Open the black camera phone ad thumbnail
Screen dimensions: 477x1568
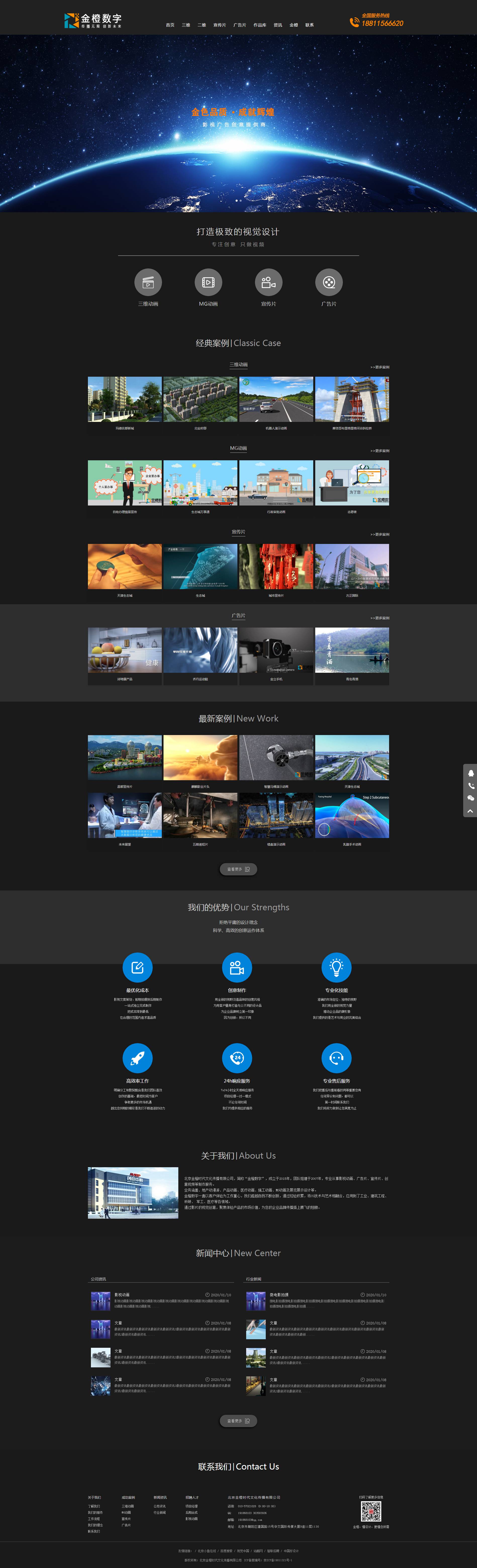pos(277,650)
